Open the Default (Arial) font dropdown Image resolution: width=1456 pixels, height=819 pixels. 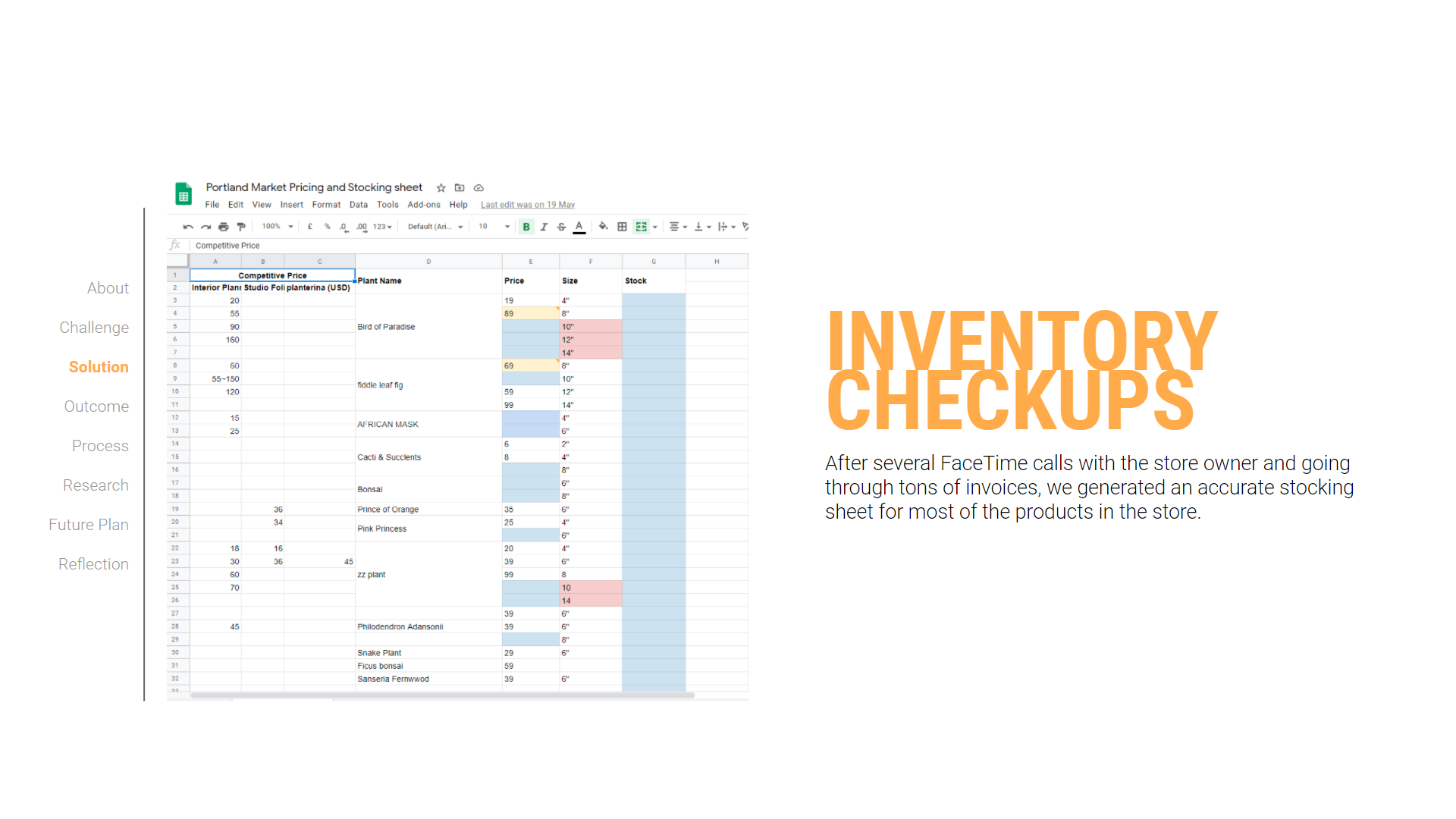tap(435, 227)
